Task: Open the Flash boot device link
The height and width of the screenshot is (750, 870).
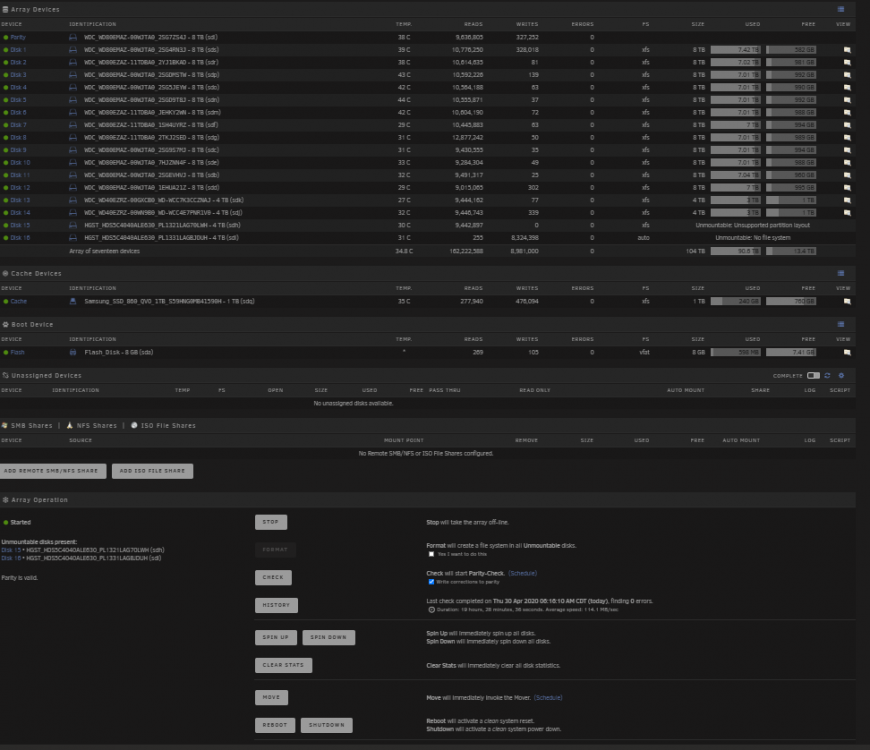Action: (x=17, y=352)
